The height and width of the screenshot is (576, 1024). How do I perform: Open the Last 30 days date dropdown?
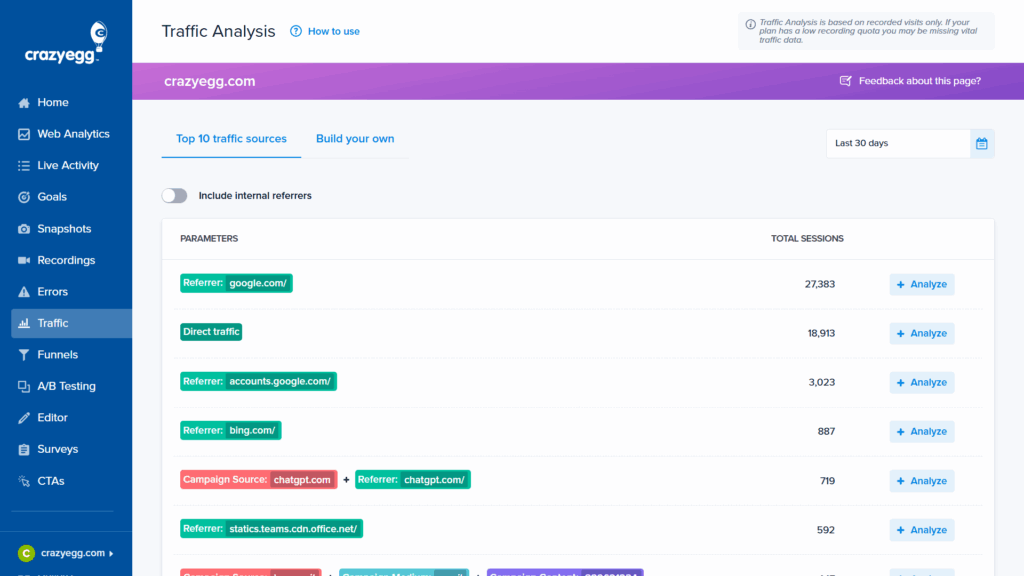click(897, 144)
